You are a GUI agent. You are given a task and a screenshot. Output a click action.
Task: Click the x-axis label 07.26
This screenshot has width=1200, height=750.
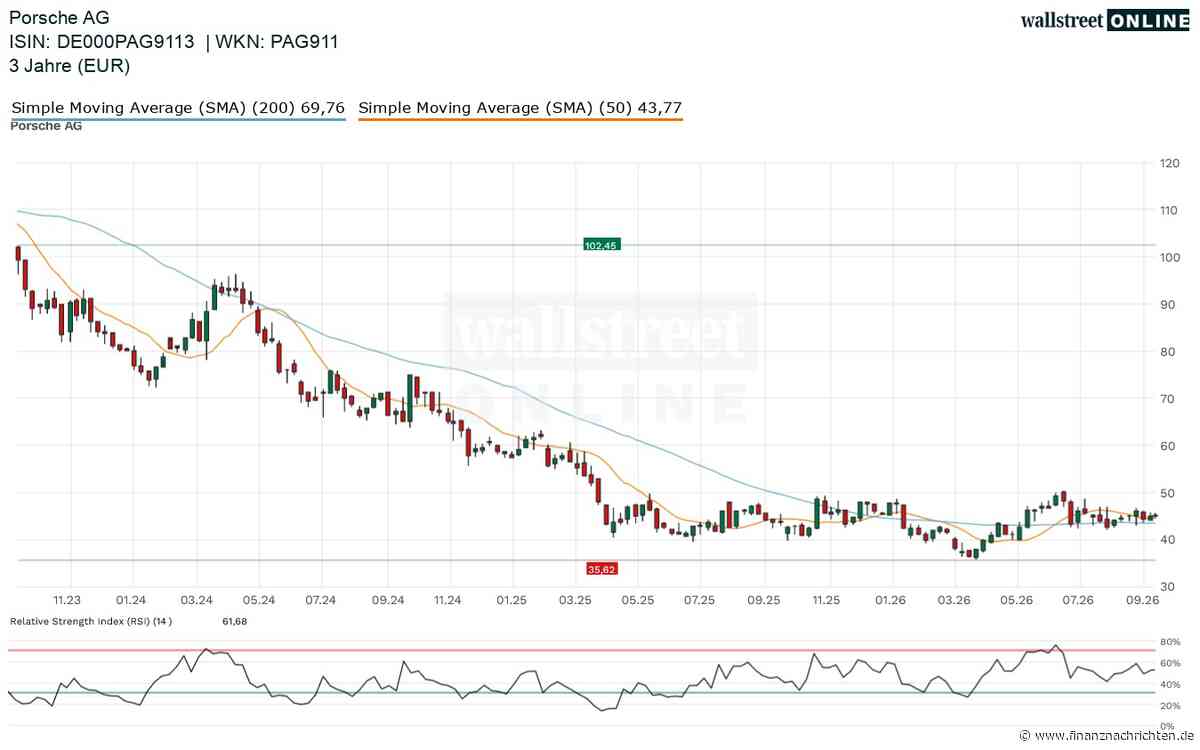point(1078,600)
